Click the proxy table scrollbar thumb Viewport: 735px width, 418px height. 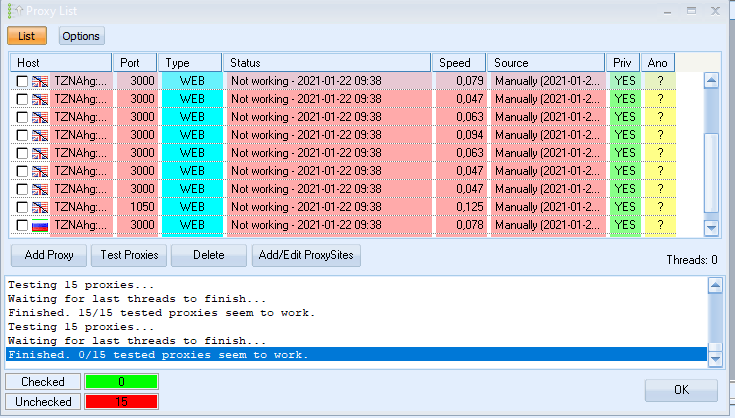(x=711, y=172)
